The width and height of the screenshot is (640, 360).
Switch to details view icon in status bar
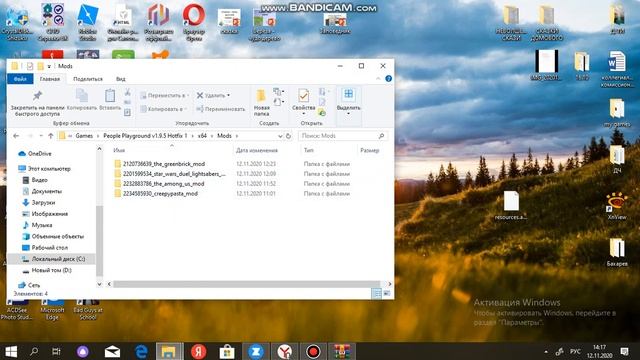click(x=377, y=293)
